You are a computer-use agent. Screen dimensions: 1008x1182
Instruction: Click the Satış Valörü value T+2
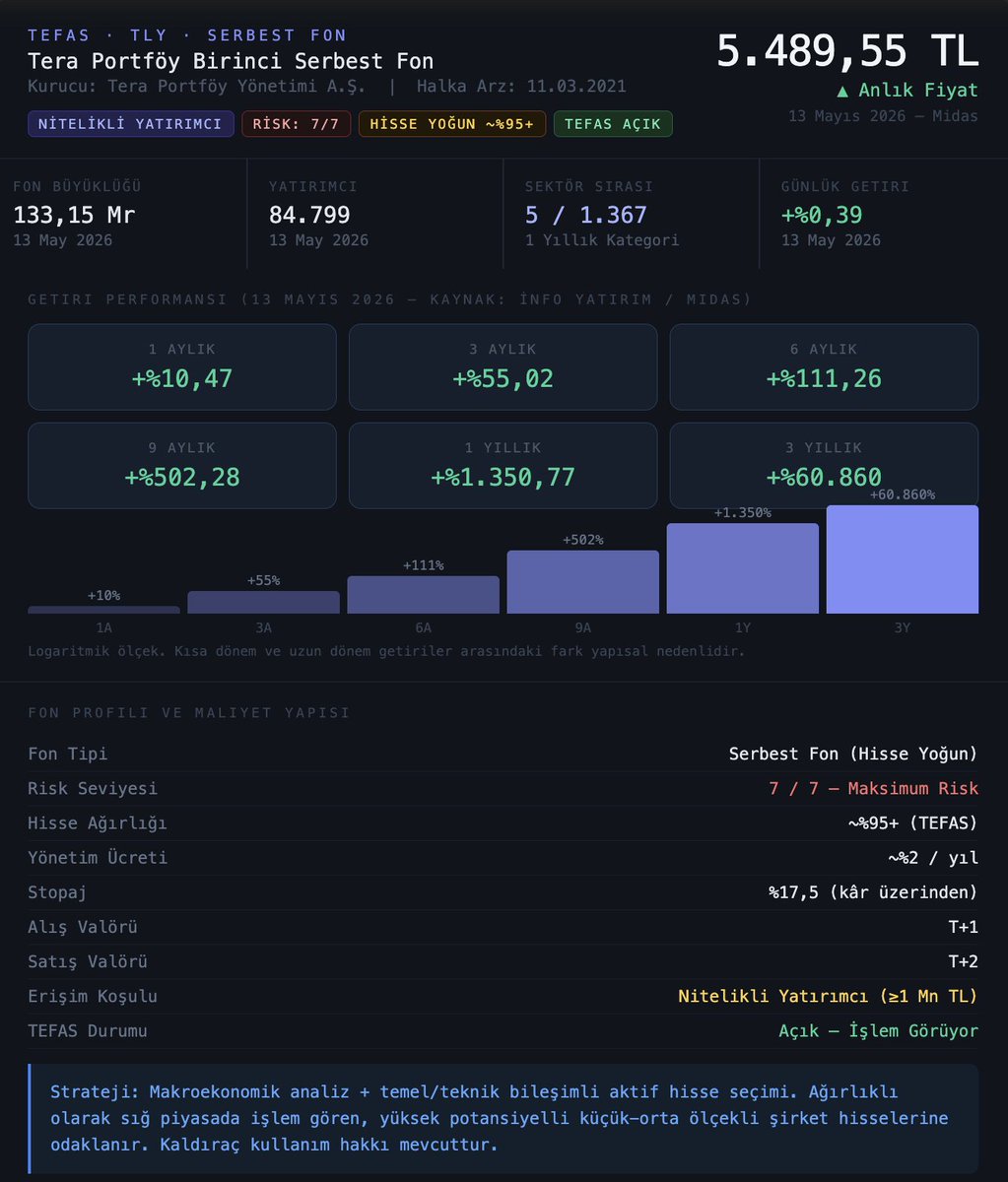(x=964, y=961)
